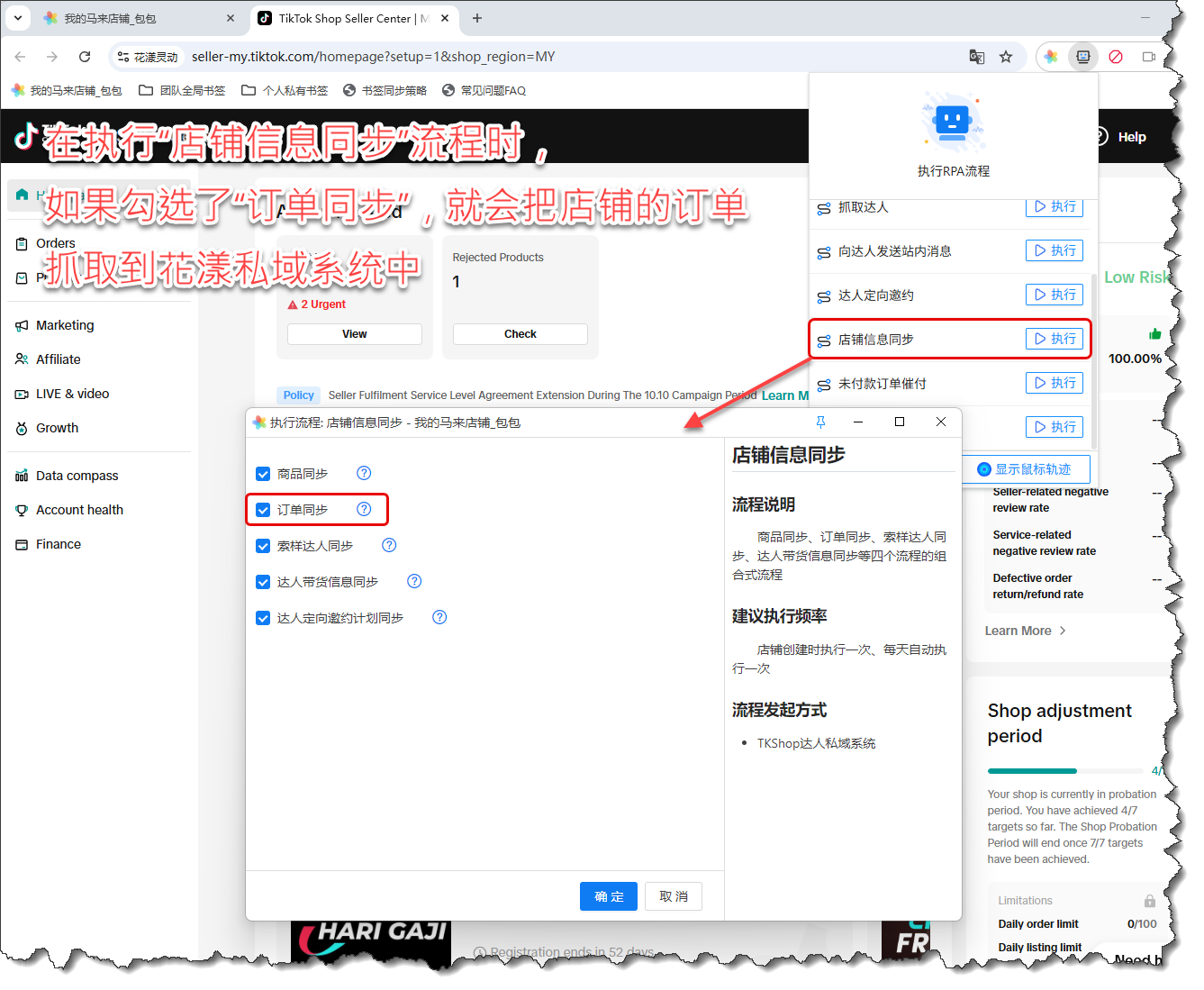The width and height of the screenshot is (1204, 990).
Task: Run the 达人定向邀约 flow
Action: (1055, 295)
